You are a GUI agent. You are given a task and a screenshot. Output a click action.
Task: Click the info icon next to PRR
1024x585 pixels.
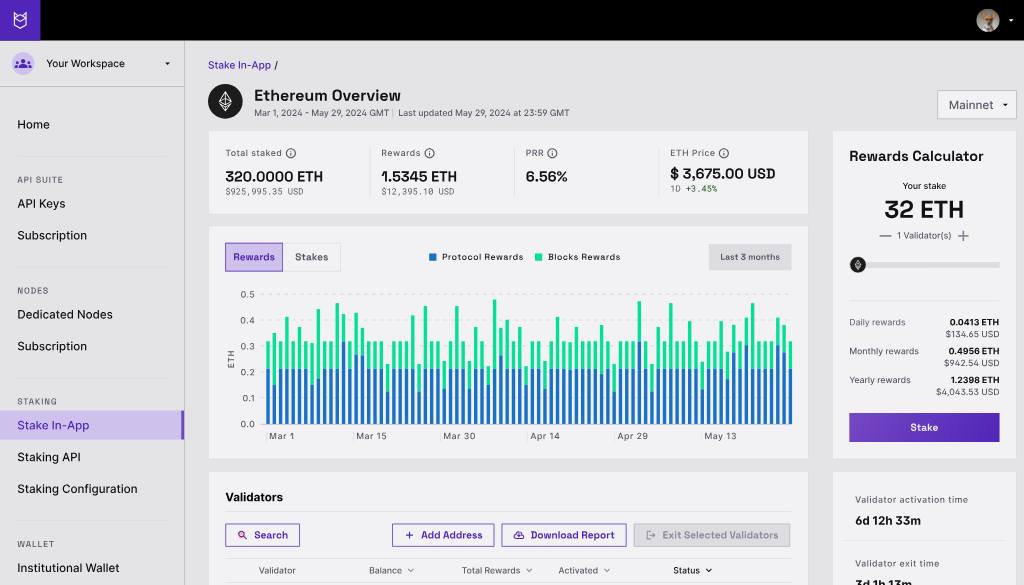pos(552,154)
